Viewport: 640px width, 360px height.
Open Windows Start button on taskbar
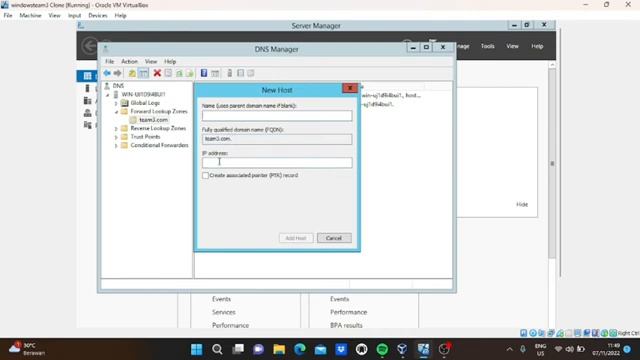click(197, 349)
